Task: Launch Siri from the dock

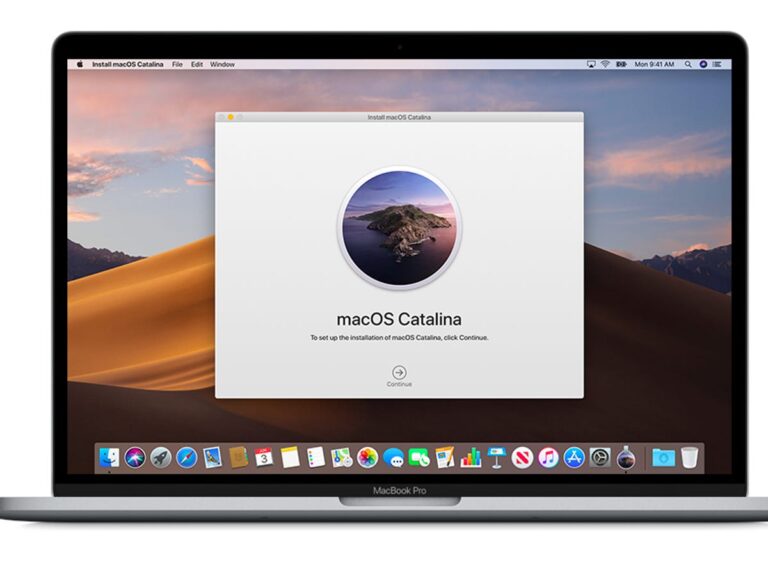Action: tap(135, 458)
